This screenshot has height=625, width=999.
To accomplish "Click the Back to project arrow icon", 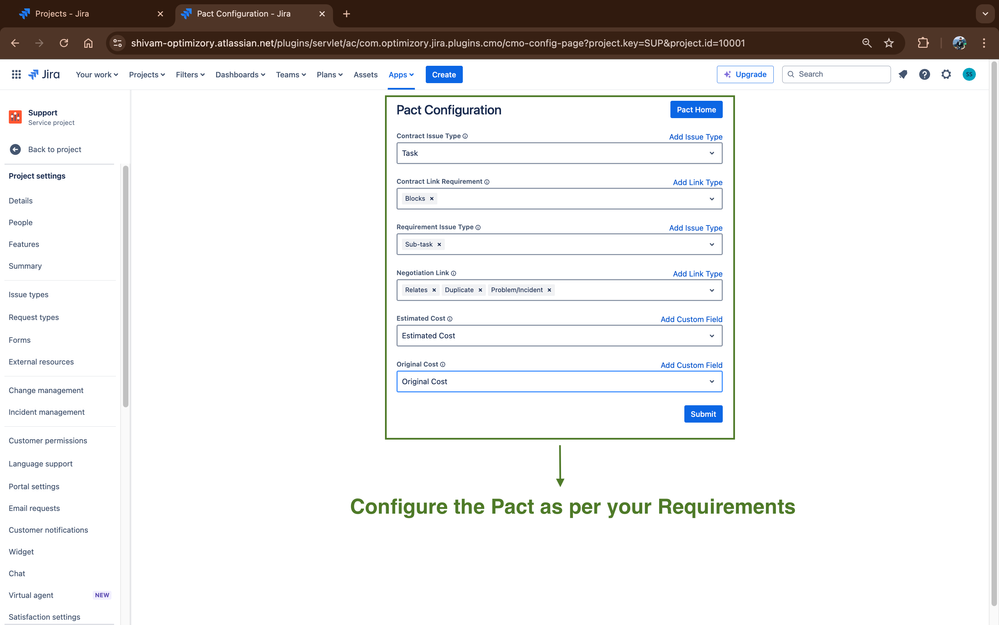I will tap(14, 149).
